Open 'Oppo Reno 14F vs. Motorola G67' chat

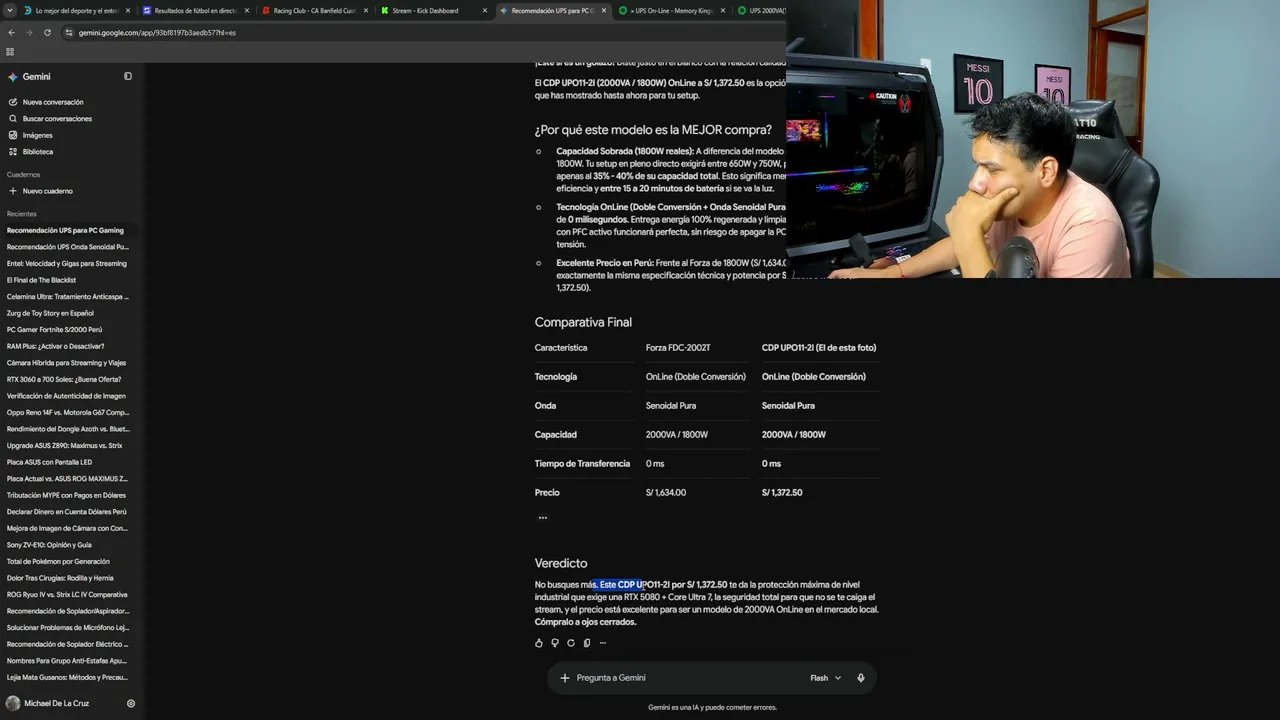click(68, 412)
